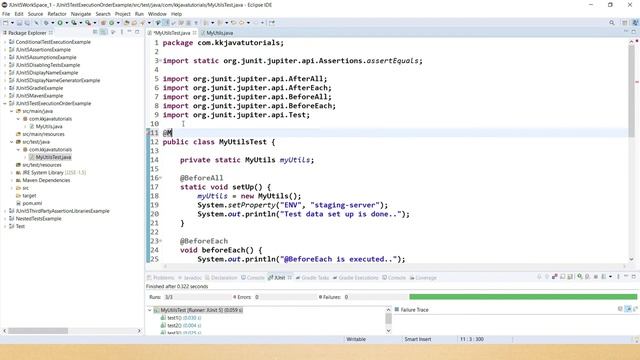Viewport: 640px width, 360px height.
Task: Open the Navigate menu
Action: [x=81, y=14]
